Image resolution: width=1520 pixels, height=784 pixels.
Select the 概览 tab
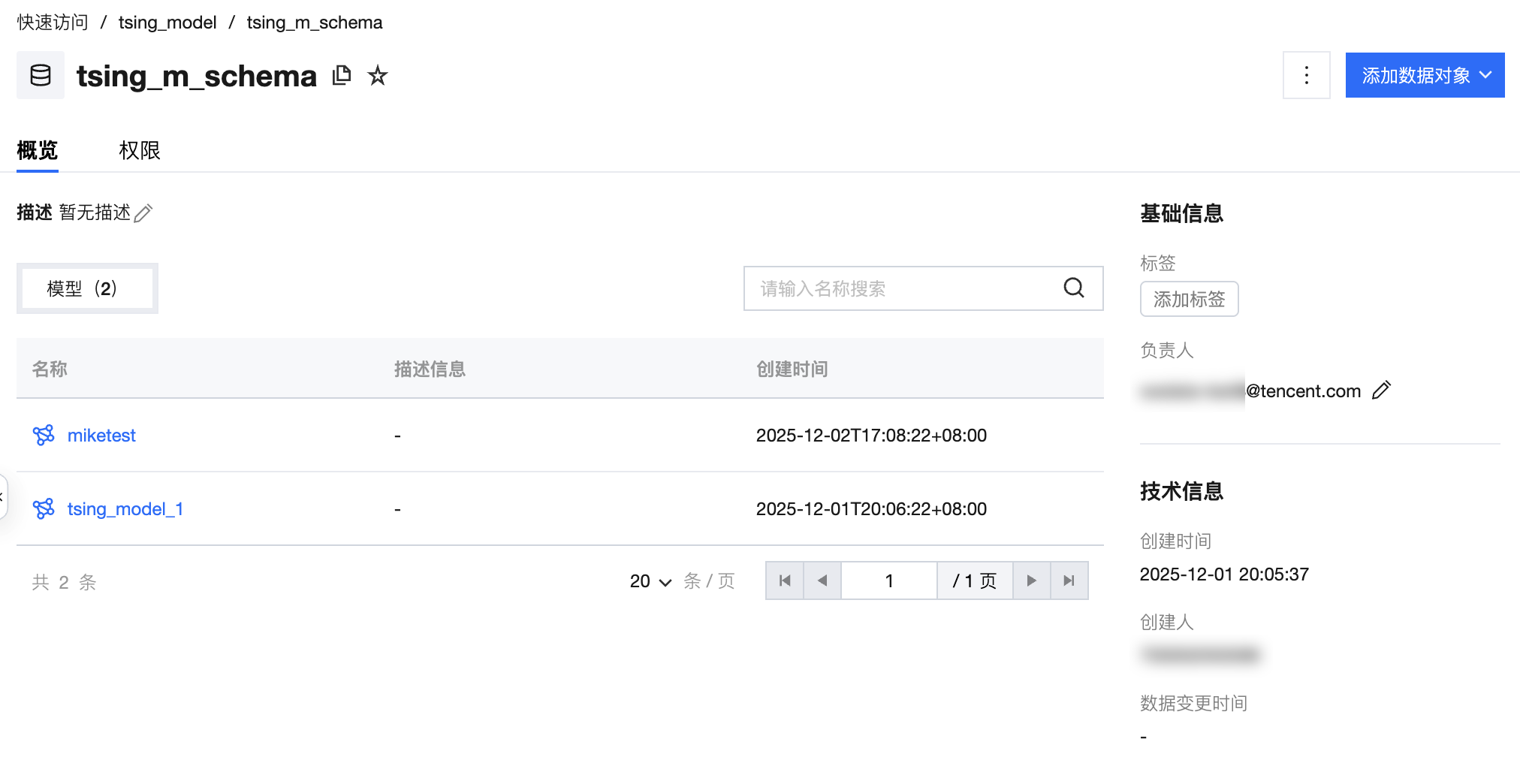click(38, 150)
